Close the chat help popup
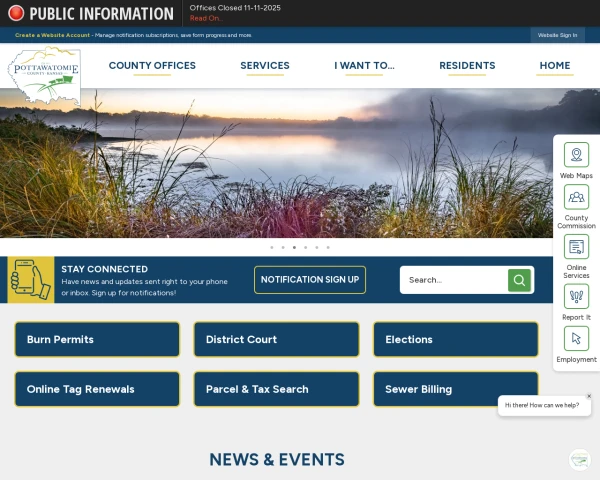The width and height of the screenshot is (600, 480). [589, 396]
